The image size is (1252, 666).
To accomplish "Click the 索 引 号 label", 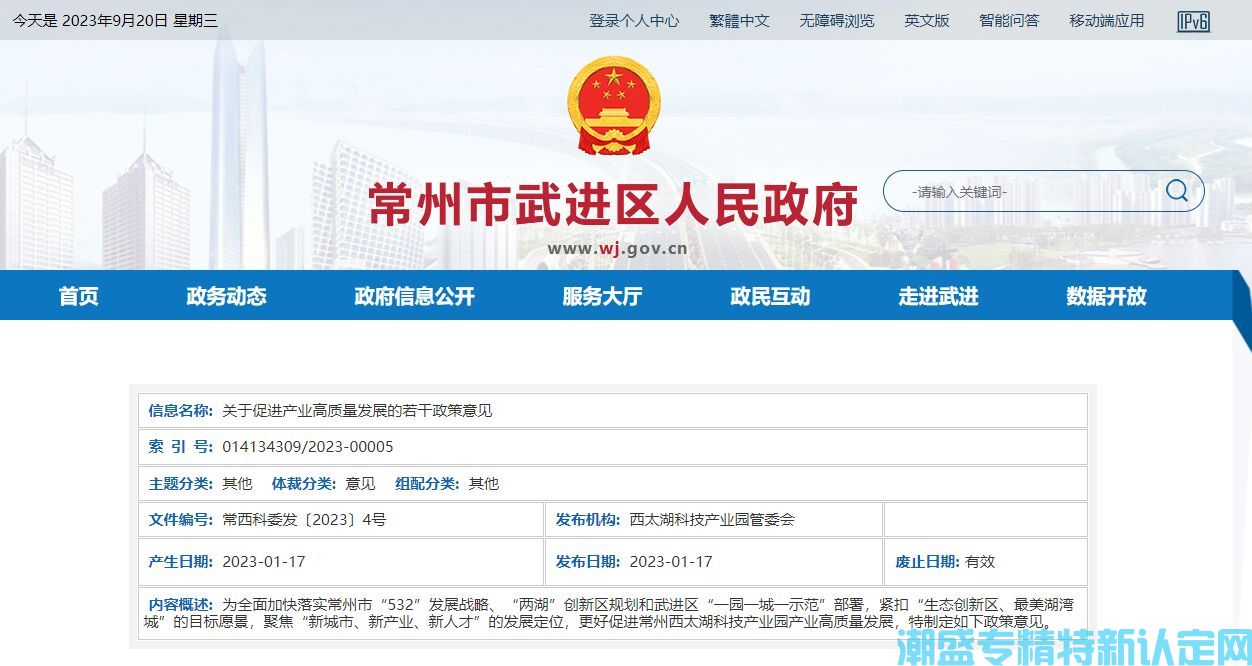I will 180,447.
